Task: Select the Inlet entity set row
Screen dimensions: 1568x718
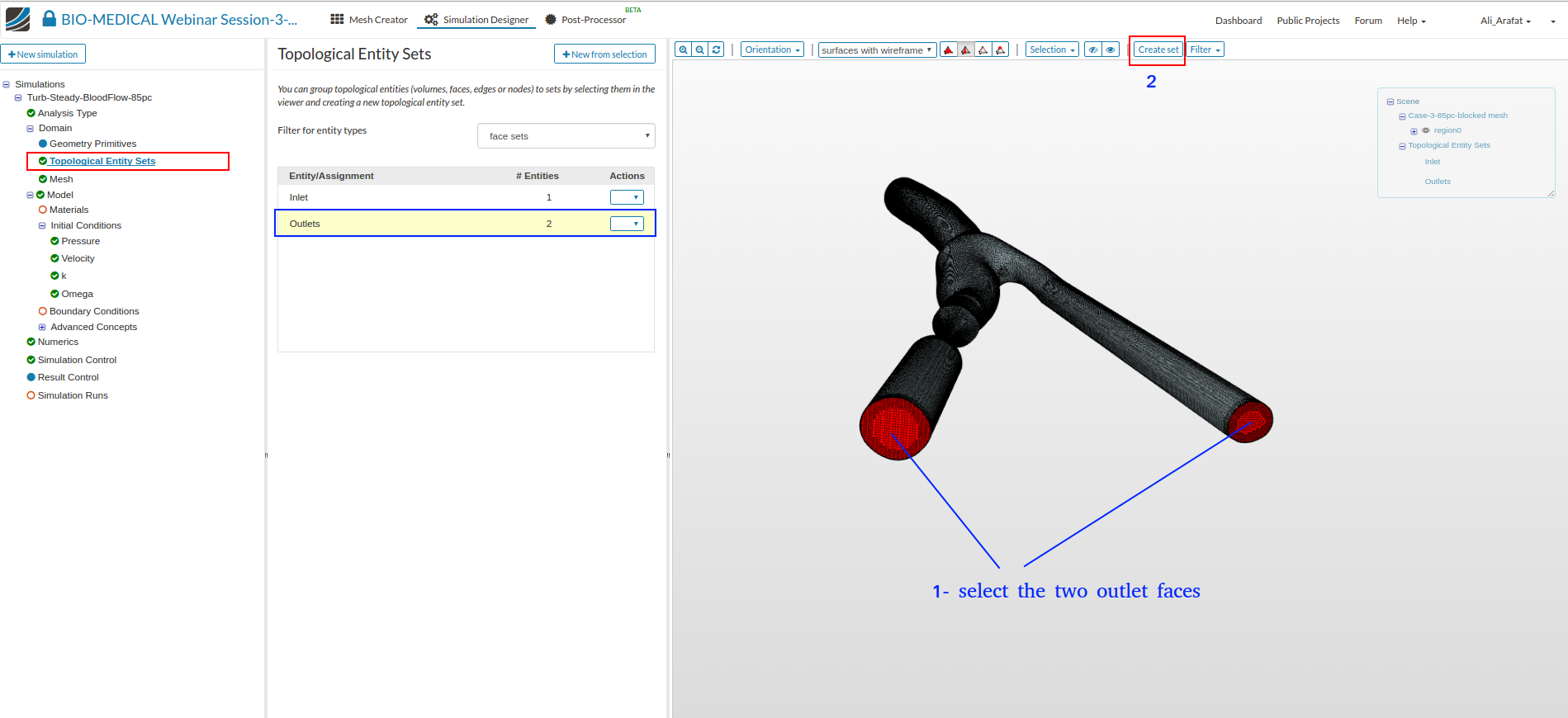Action: click(466, 197)
